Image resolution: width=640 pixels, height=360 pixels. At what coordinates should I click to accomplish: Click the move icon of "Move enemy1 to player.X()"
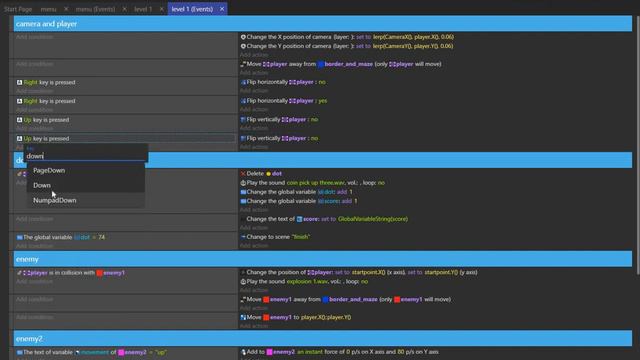point(243,317)
